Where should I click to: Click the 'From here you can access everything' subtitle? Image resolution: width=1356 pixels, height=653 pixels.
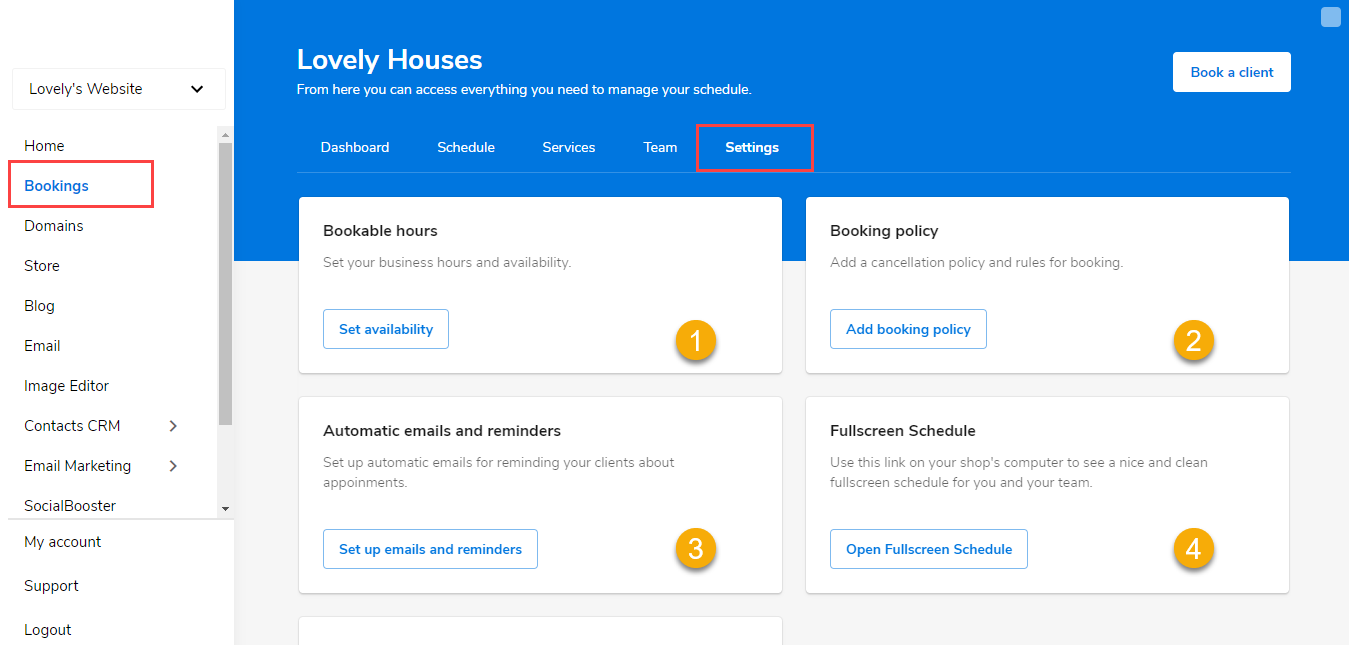(x=524, y=89)
